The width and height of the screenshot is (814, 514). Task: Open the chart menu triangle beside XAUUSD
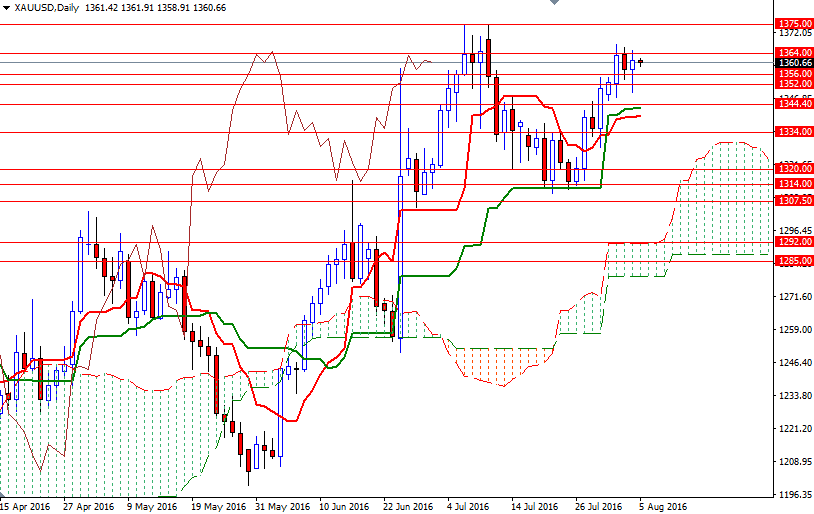(6, 8)
